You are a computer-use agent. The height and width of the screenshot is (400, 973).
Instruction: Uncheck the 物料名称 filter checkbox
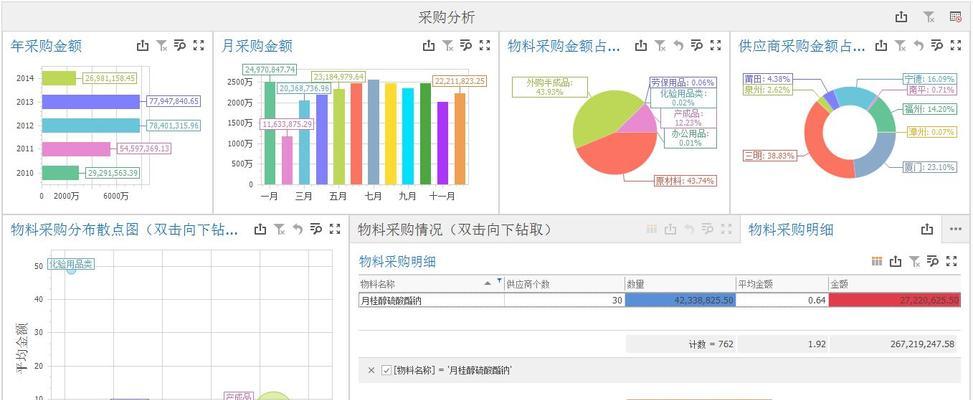point(386,370)
